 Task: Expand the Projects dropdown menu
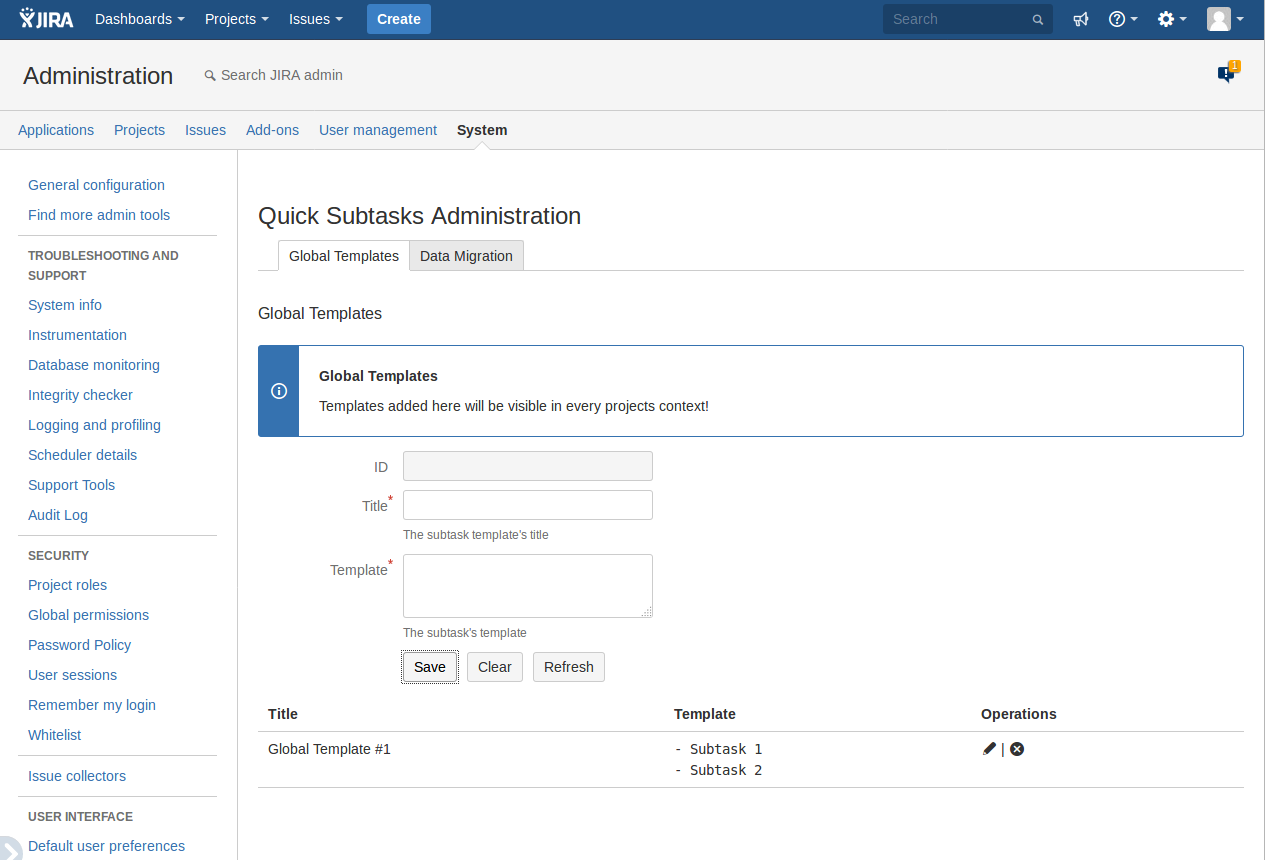pyautogui.click(x=236, y=19)
